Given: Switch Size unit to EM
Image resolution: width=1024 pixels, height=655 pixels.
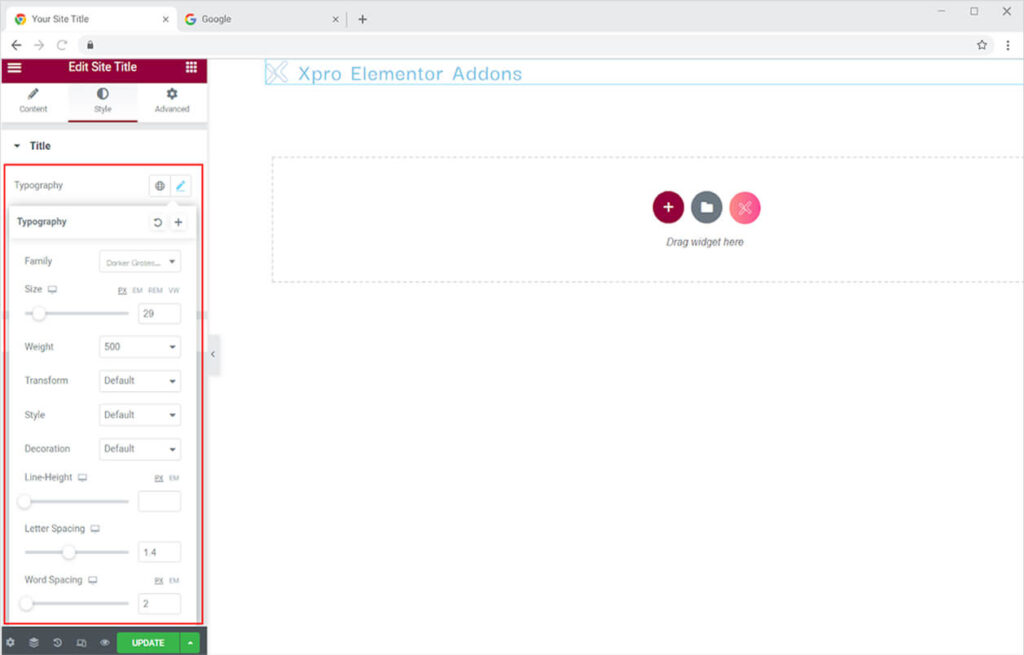Looking at the screenshot, I should point(138,290).
